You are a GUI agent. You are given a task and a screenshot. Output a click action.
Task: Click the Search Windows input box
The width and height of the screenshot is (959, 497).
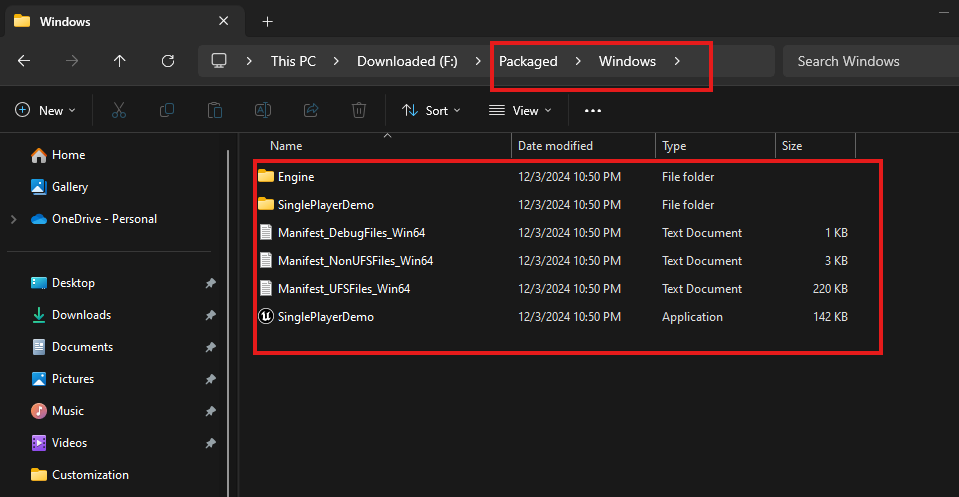pos(865,61)
